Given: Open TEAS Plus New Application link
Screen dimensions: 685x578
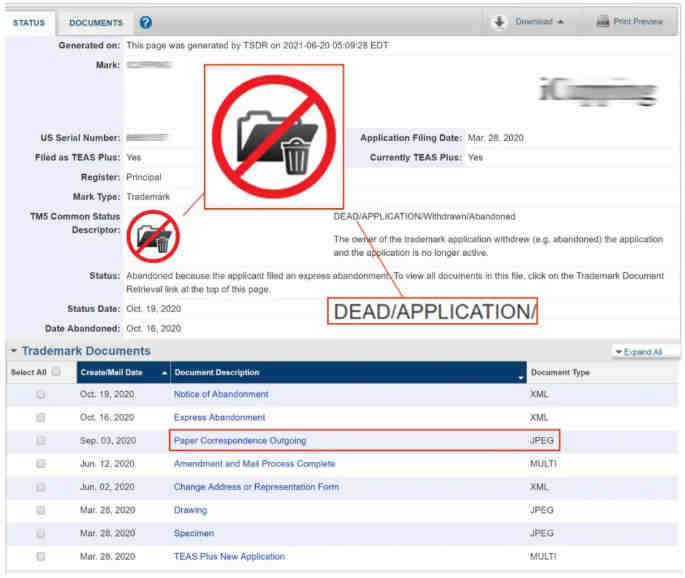Looking at the screenshot, I should pyautogui.click(x=229, y=557).
